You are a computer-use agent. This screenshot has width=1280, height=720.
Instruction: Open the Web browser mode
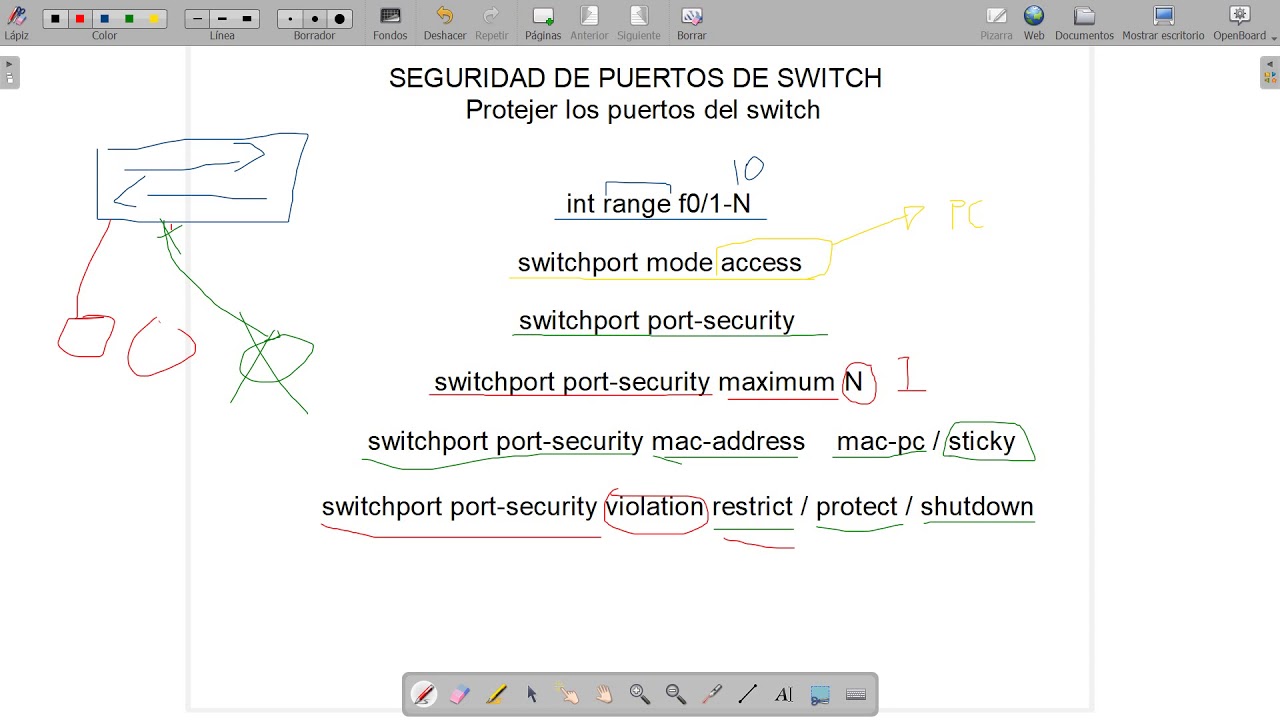[x=1034, y=22]
